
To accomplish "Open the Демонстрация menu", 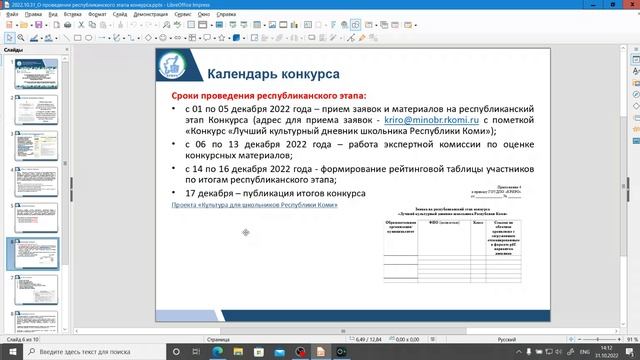I will 151,14.
